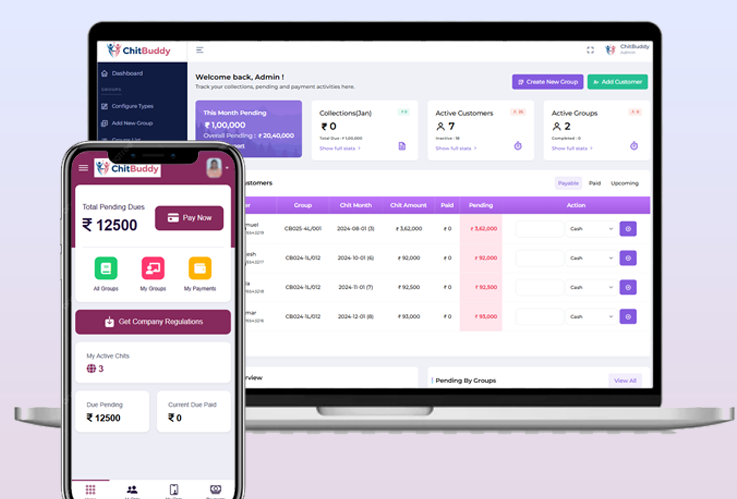Click Add Customer button
This screenshot has height=499, width=737.
click(x=618, y=82)
